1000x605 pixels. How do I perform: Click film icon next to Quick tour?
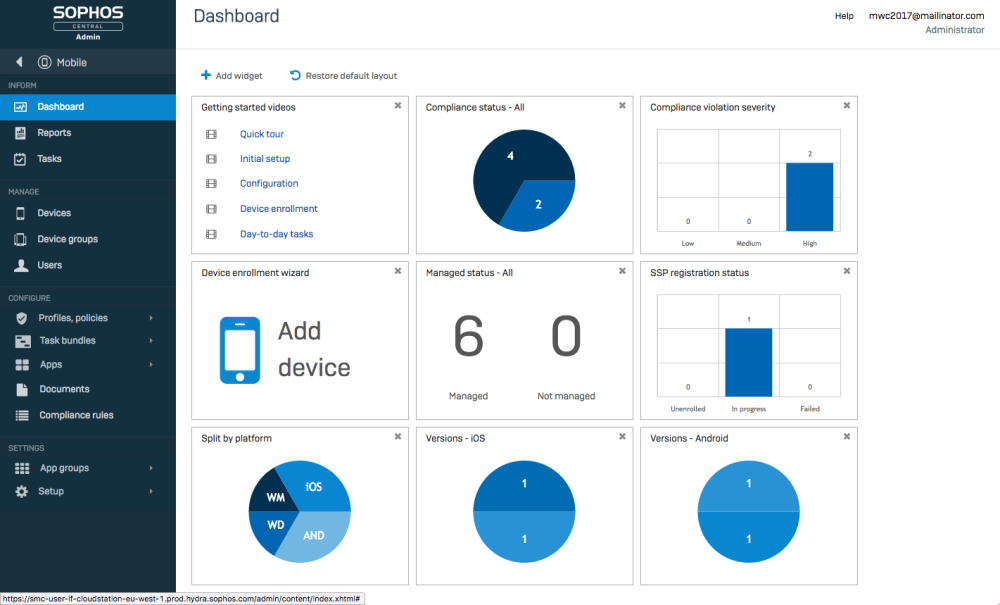(x=211, y=134)
